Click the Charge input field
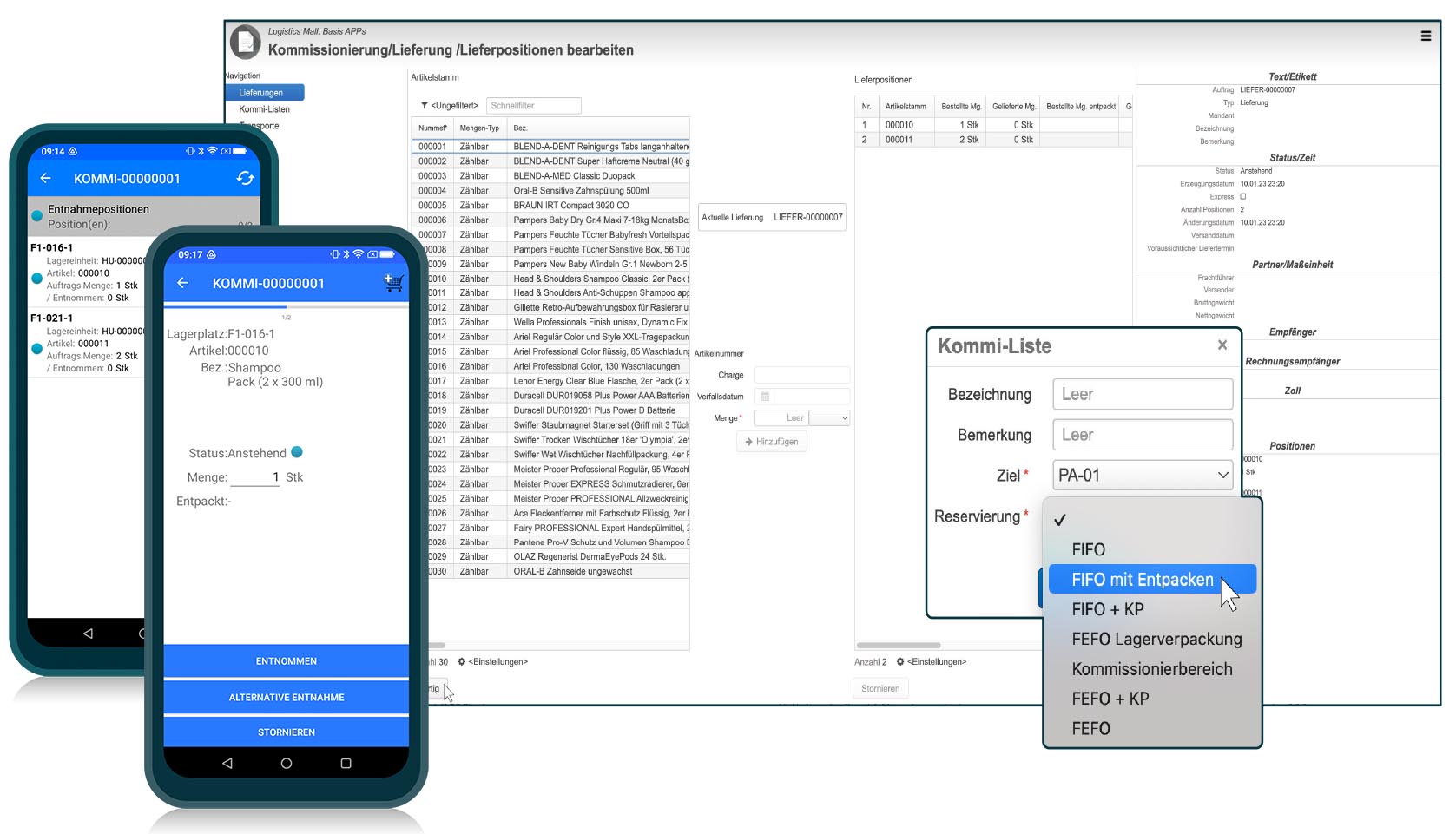This screenshot has height=834, width=1456. pos(802,375)
